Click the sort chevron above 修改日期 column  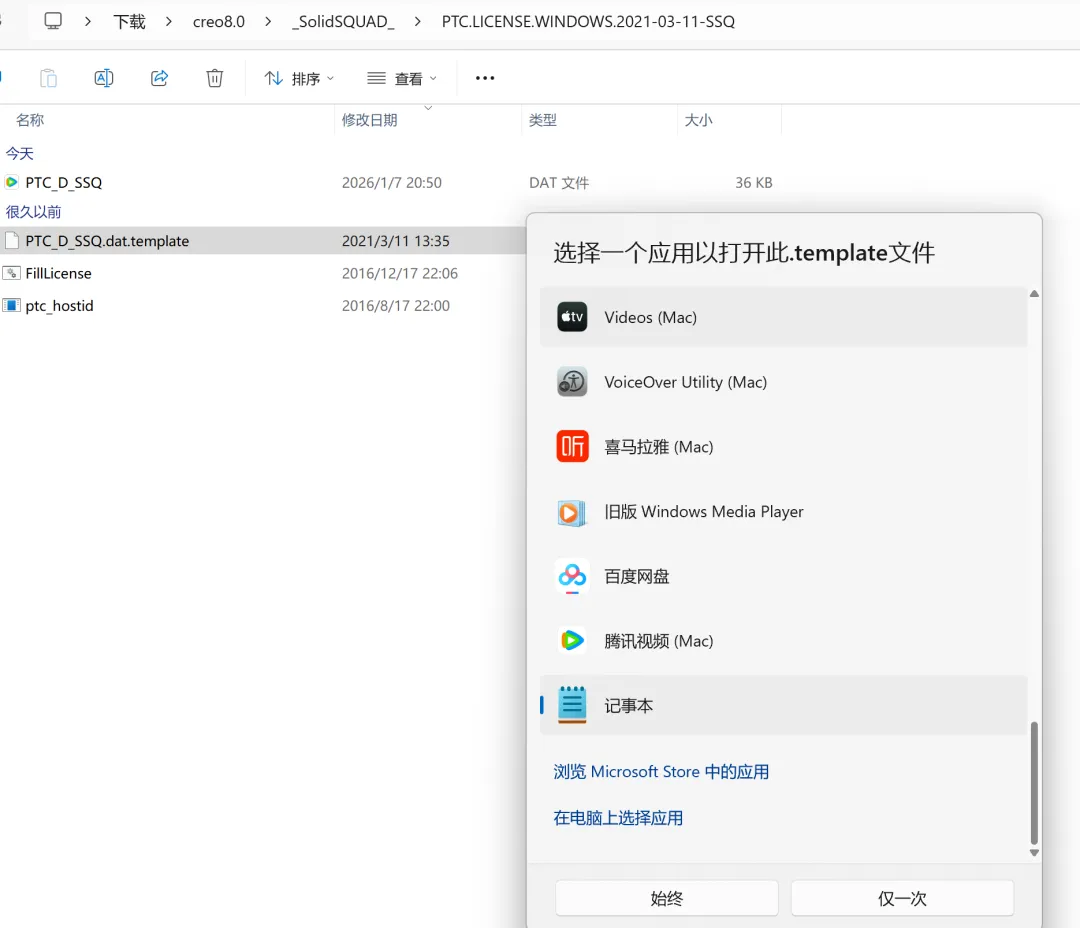[428, 108]
